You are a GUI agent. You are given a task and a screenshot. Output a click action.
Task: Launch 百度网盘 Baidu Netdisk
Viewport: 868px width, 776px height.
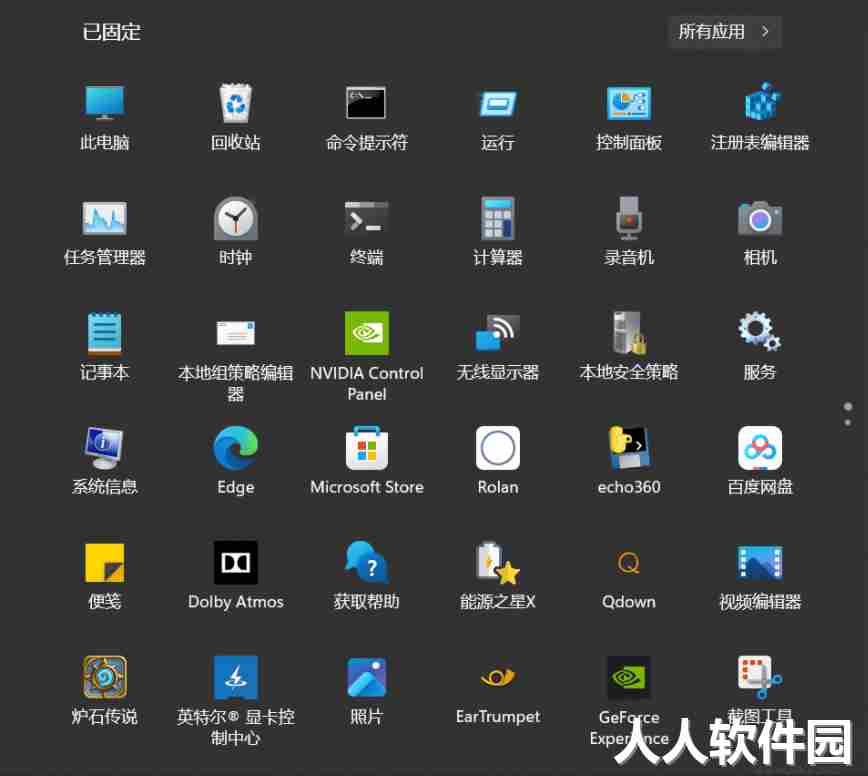(x=760, y=448)
